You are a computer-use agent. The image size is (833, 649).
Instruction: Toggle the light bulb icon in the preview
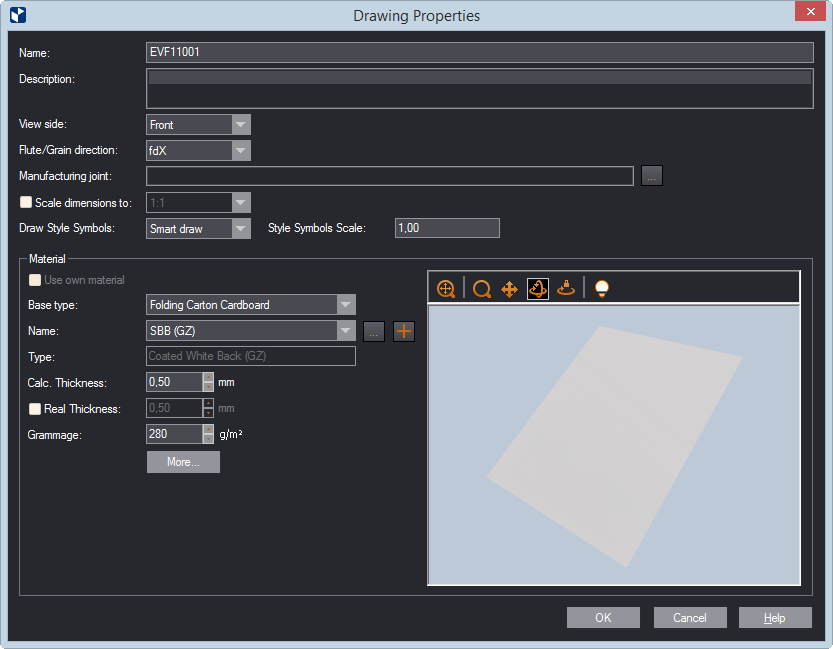[x=601, y=289]
